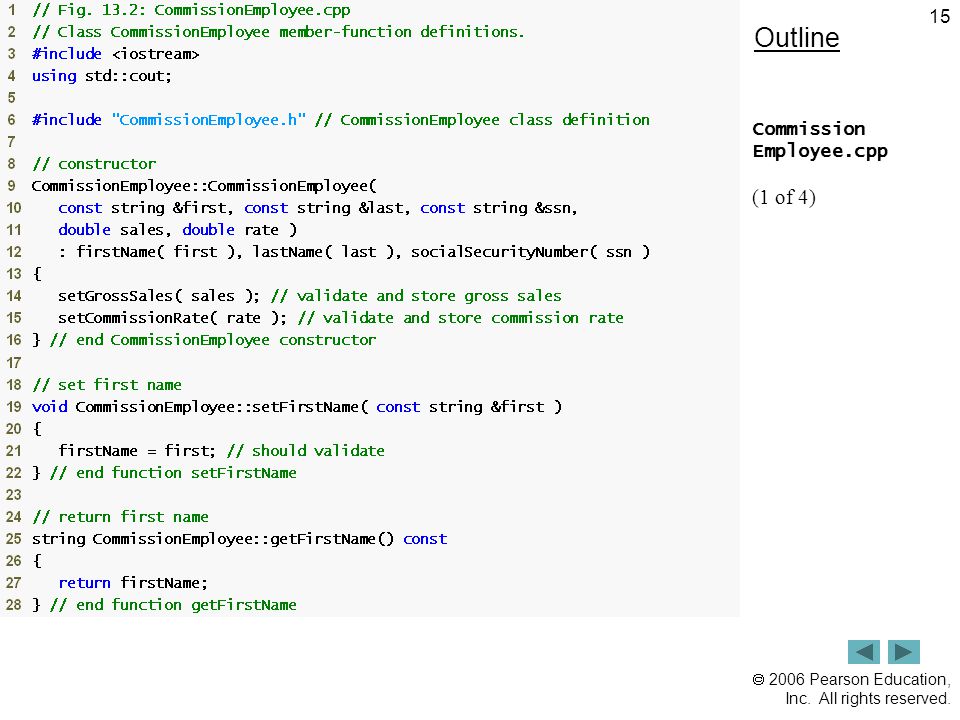This screenshot has height=720, width=960.
Task: Select the "// should validate" comment
Action: (306, 451)
